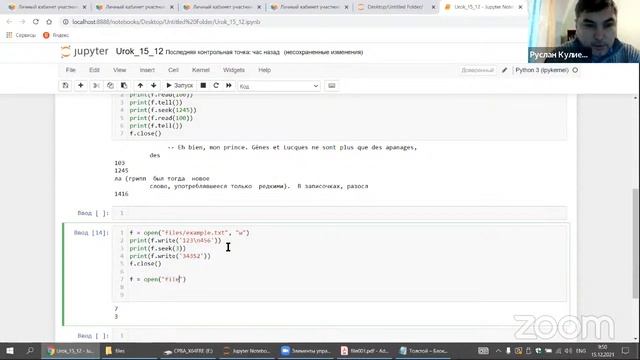Open Jupyter Notebook taskbar item
Screen dimensions: 640x360
click(247, 351)
